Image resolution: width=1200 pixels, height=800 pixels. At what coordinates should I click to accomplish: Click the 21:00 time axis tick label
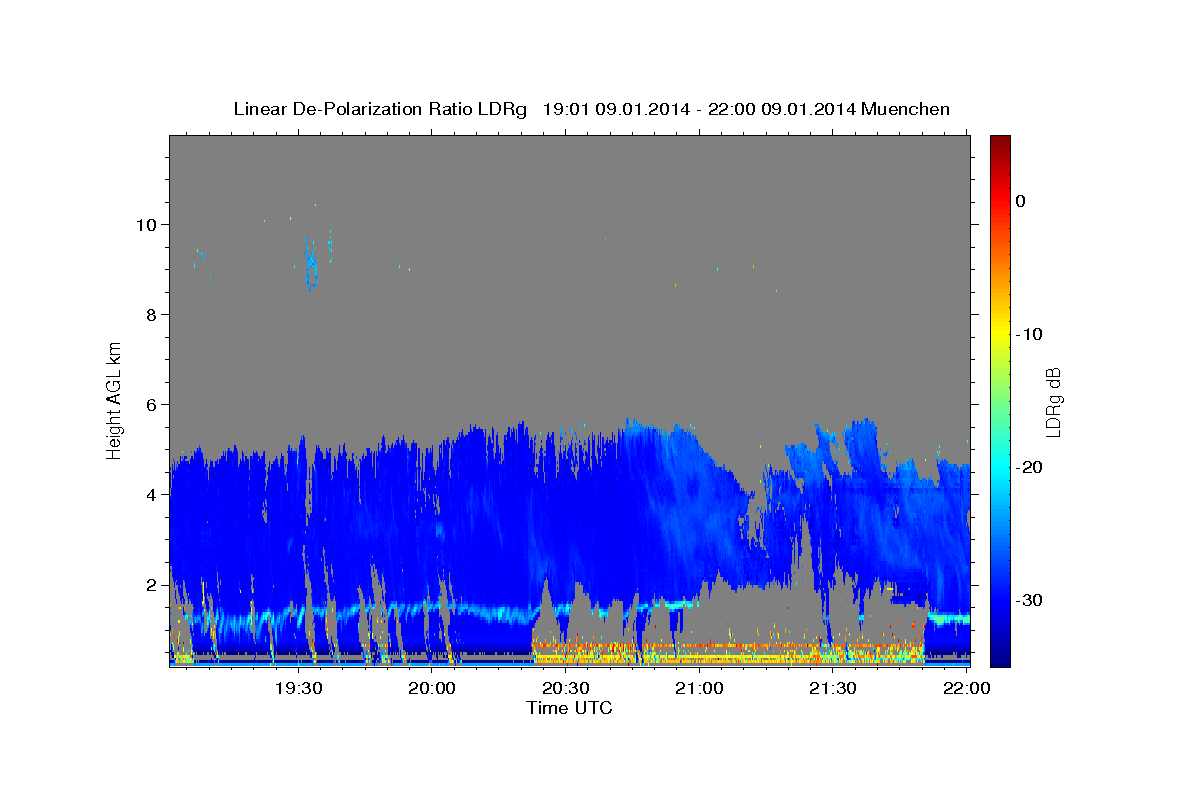click(x=699, y=688)
